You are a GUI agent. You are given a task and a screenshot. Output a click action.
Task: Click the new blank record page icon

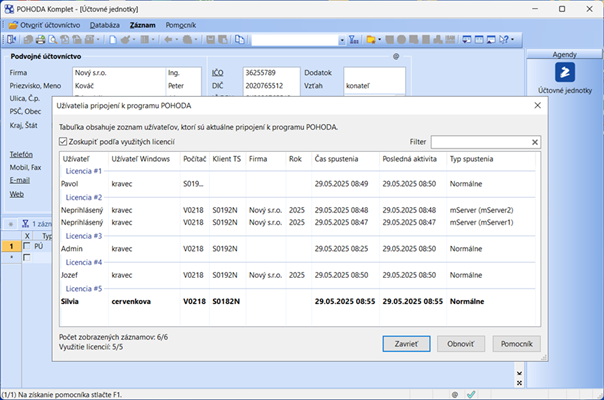pos(113,39)
